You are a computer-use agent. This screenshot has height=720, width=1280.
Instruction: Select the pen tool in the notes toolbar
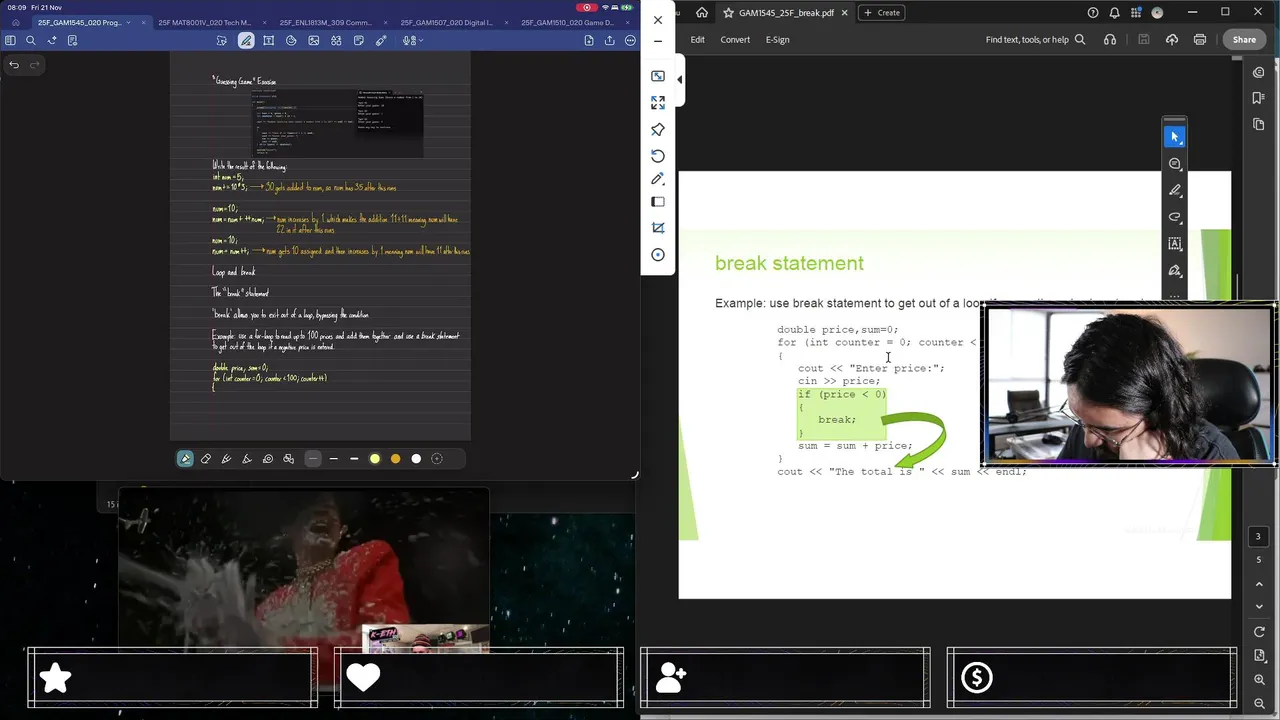pos(185,459)
